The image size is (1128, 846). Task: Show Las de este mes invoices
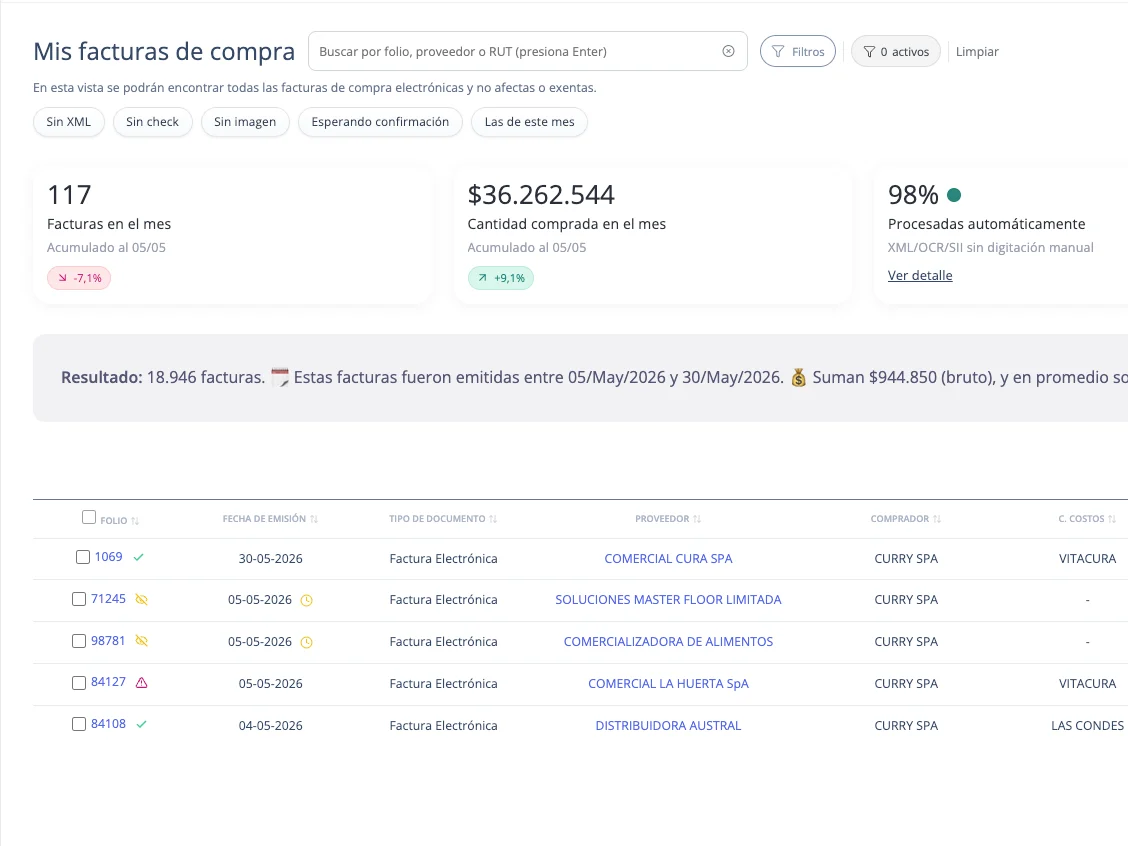coord(529,122)
